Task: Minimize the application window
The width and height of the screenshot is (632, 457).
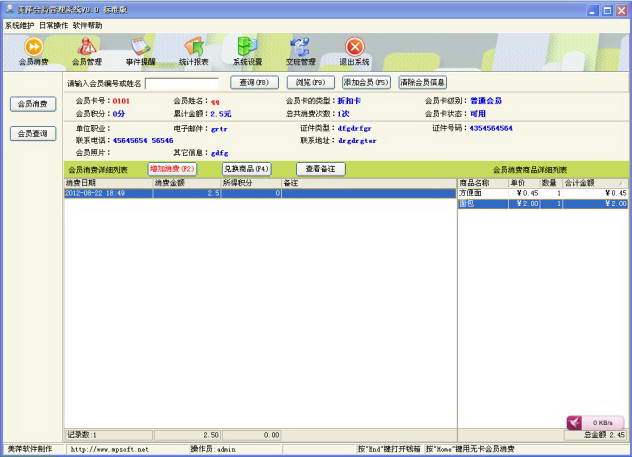Action: pos(592,10)
